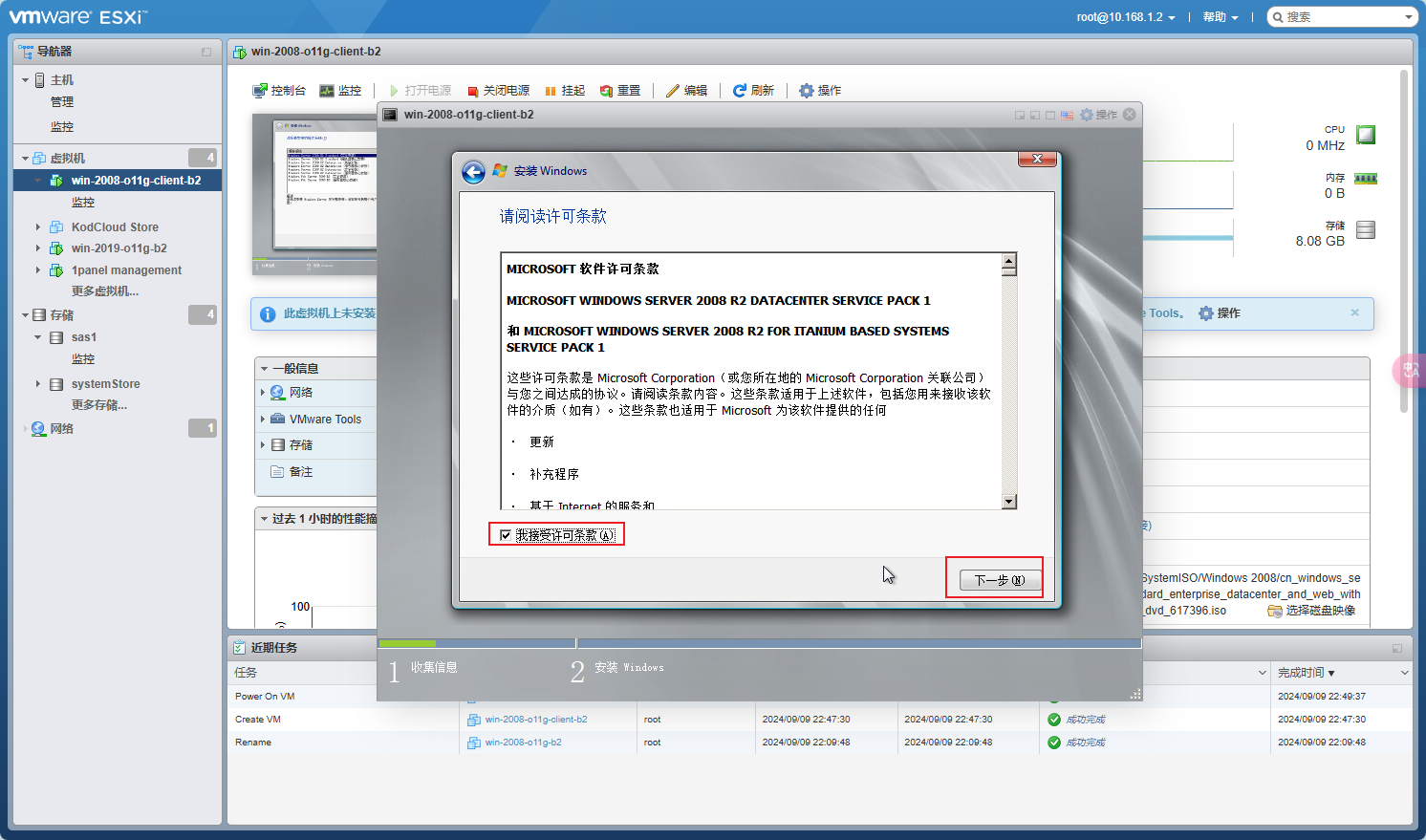Click the info icon in the VMware Tools notice
1426x840 pixels.
point(268,313)
